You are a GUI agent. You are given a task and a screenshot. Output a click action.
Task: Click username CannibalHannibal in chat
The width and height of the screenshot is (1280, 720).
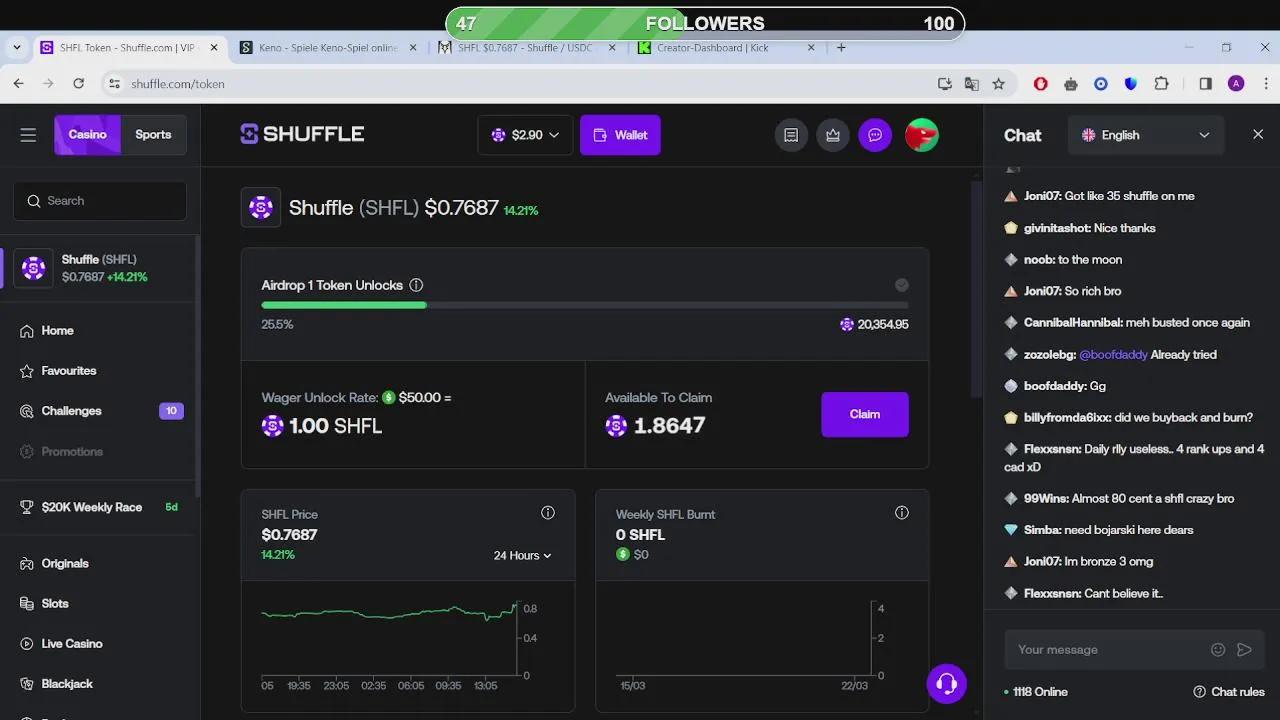tap(1072, 323)
